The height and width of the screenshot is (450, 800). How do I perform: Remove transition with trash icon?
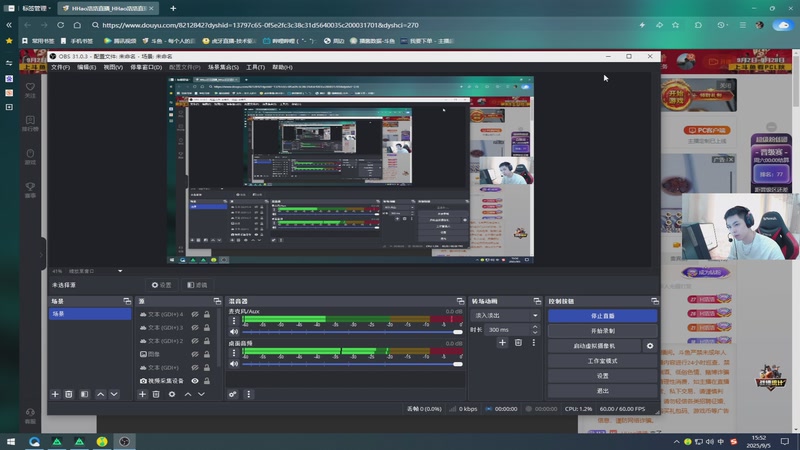pyautogui.click(x=518, y=342)
